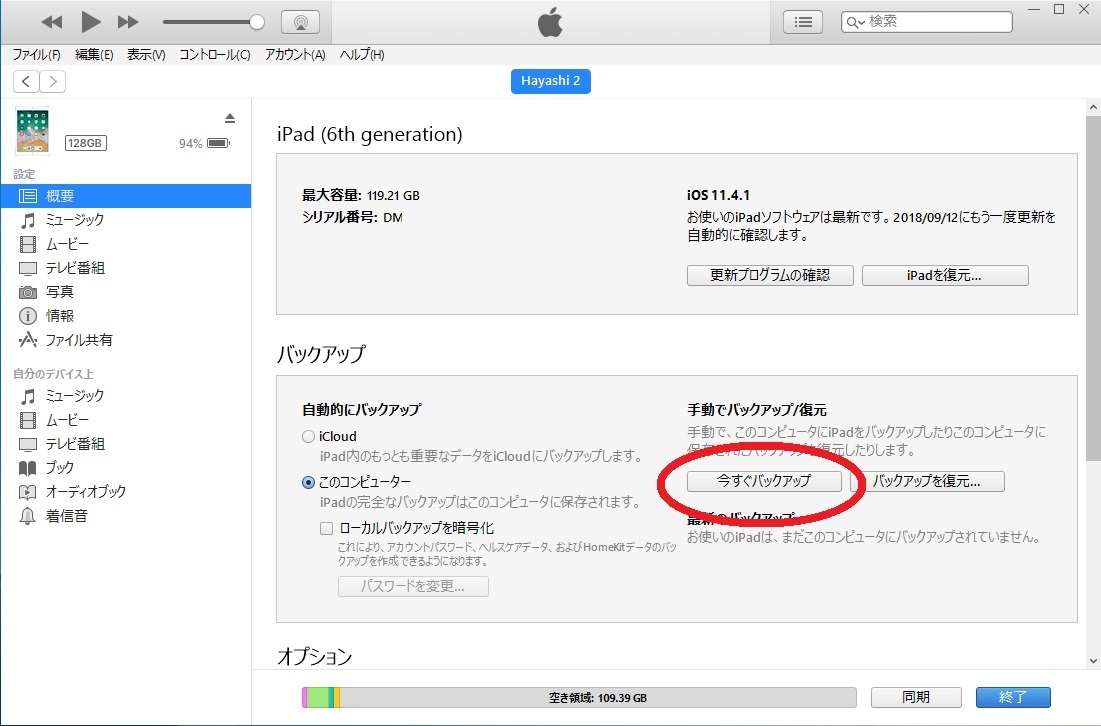Click the 検索 search field
Screen dimensions: 1101x726
tap(927, 22)
